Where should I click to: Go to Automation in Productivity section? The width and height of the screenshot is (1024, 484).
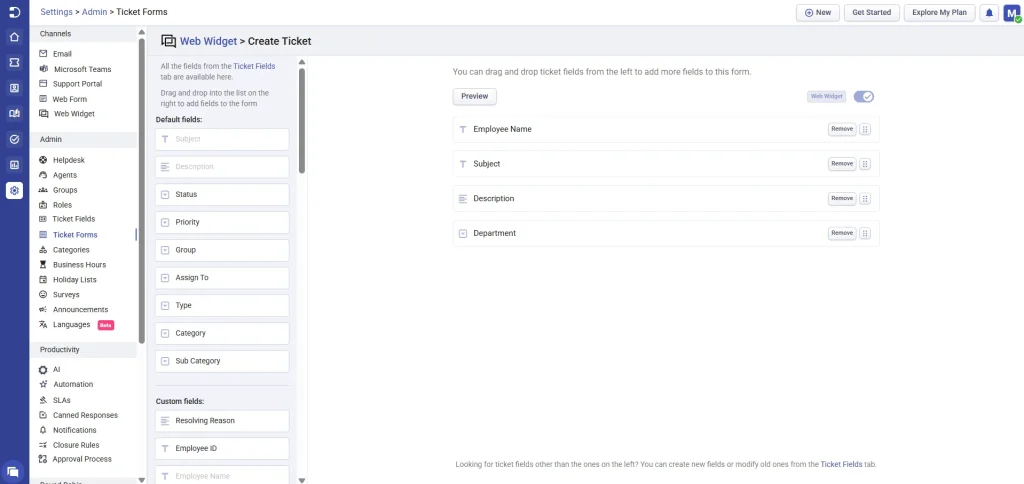pyautogui.click(x=73, y=384)
